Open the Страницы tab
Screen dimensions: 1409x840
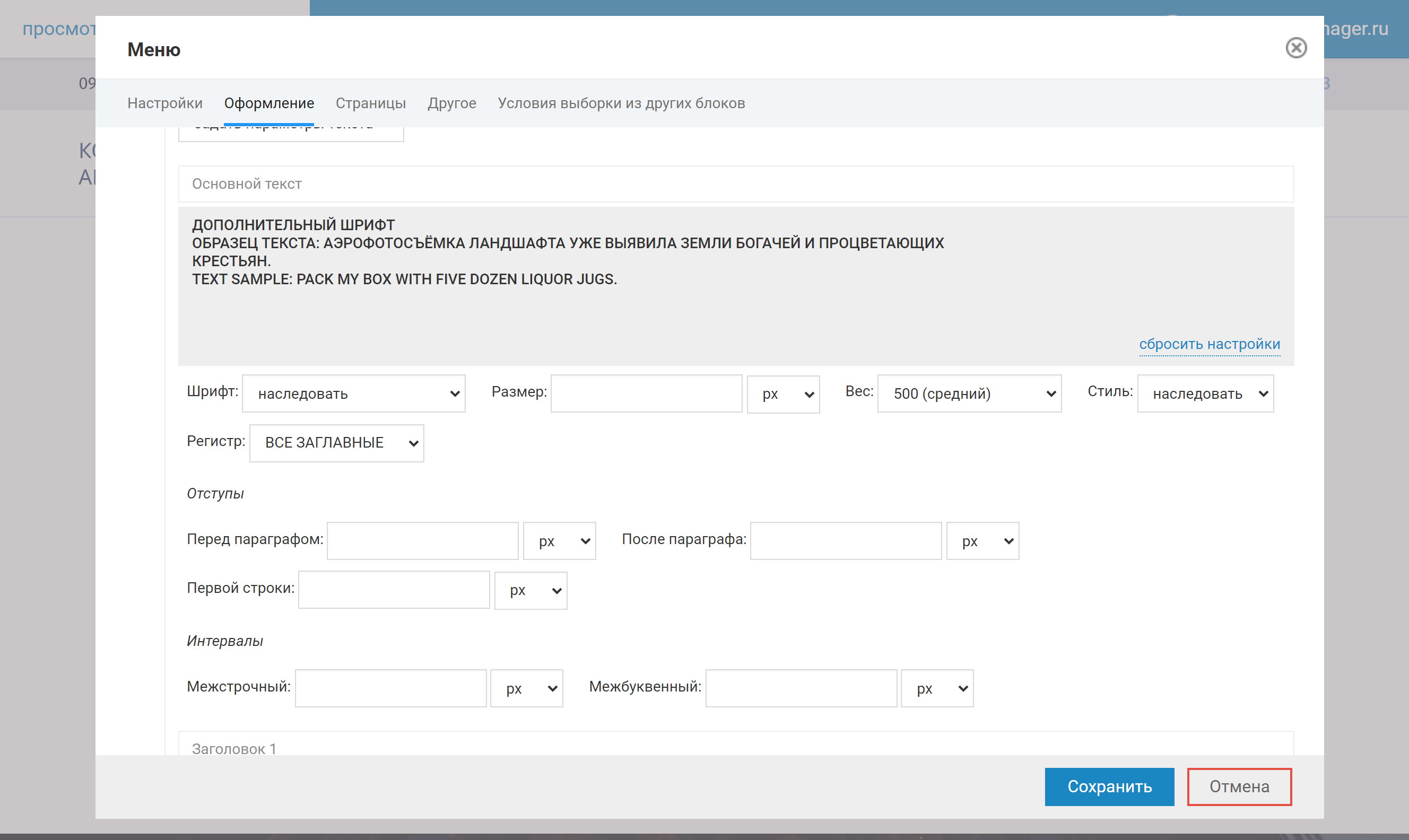[x=370, y=103]
